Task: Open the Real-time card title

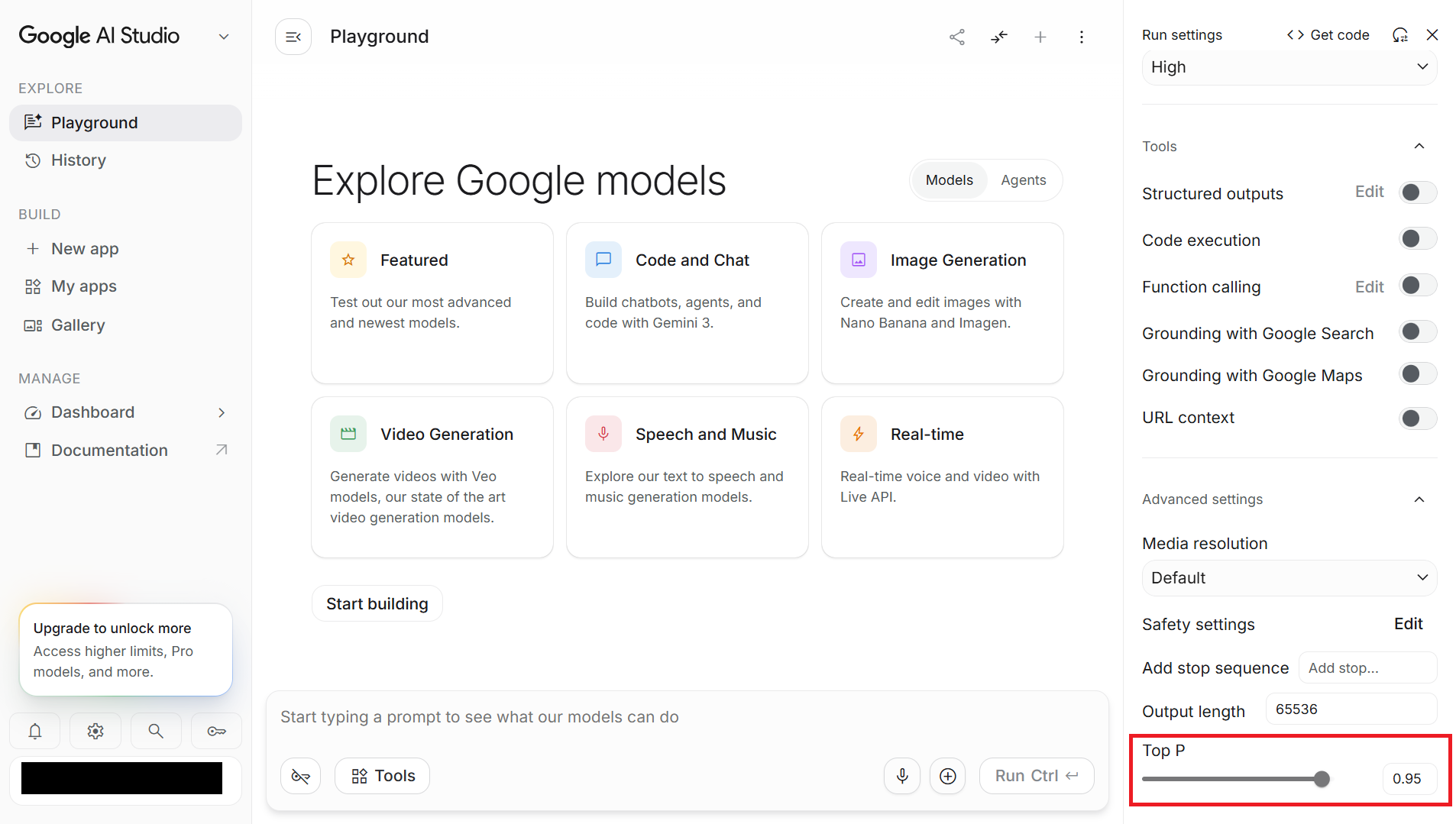Action: tap(927, 435)
